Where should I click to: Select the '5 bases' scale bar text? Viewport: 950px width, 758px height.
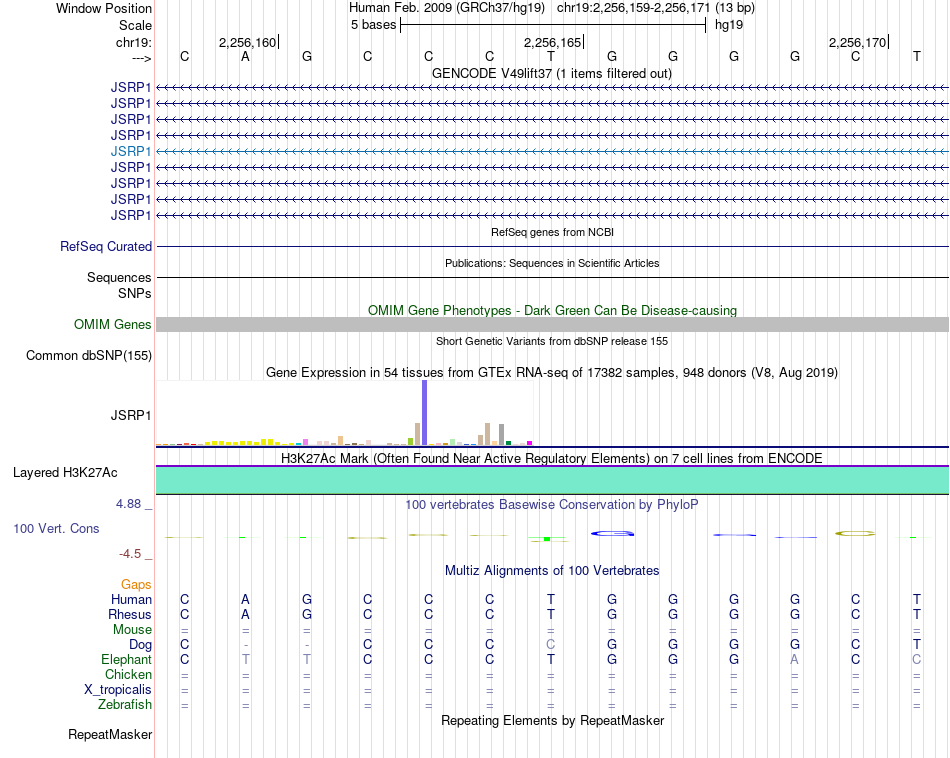(x=373, y=25)
